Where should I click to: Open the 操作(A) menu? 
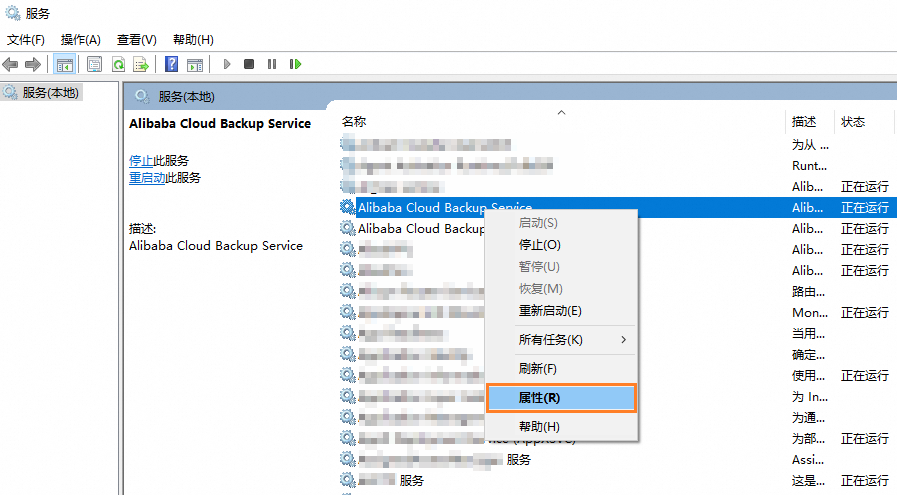point(81,39)
